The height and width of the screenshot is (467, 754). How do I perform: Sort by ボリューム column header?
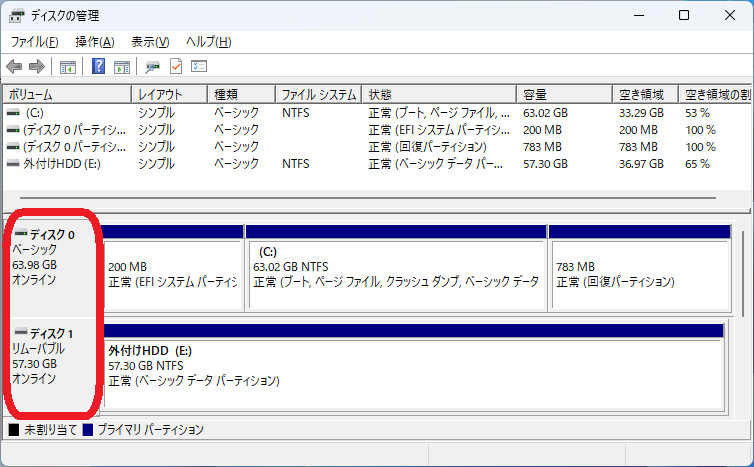[x=67, y=94]
